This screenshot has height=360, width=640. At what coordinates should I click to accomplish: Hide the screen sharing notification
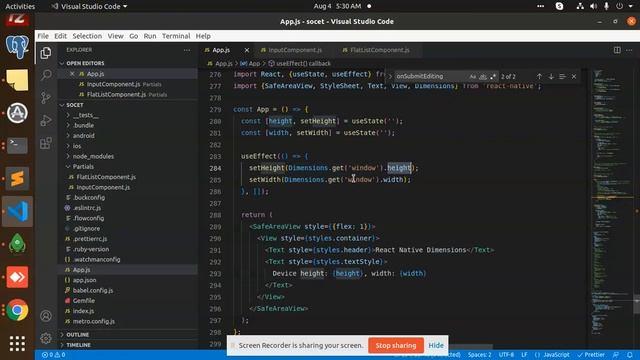(x=436, y=345)
